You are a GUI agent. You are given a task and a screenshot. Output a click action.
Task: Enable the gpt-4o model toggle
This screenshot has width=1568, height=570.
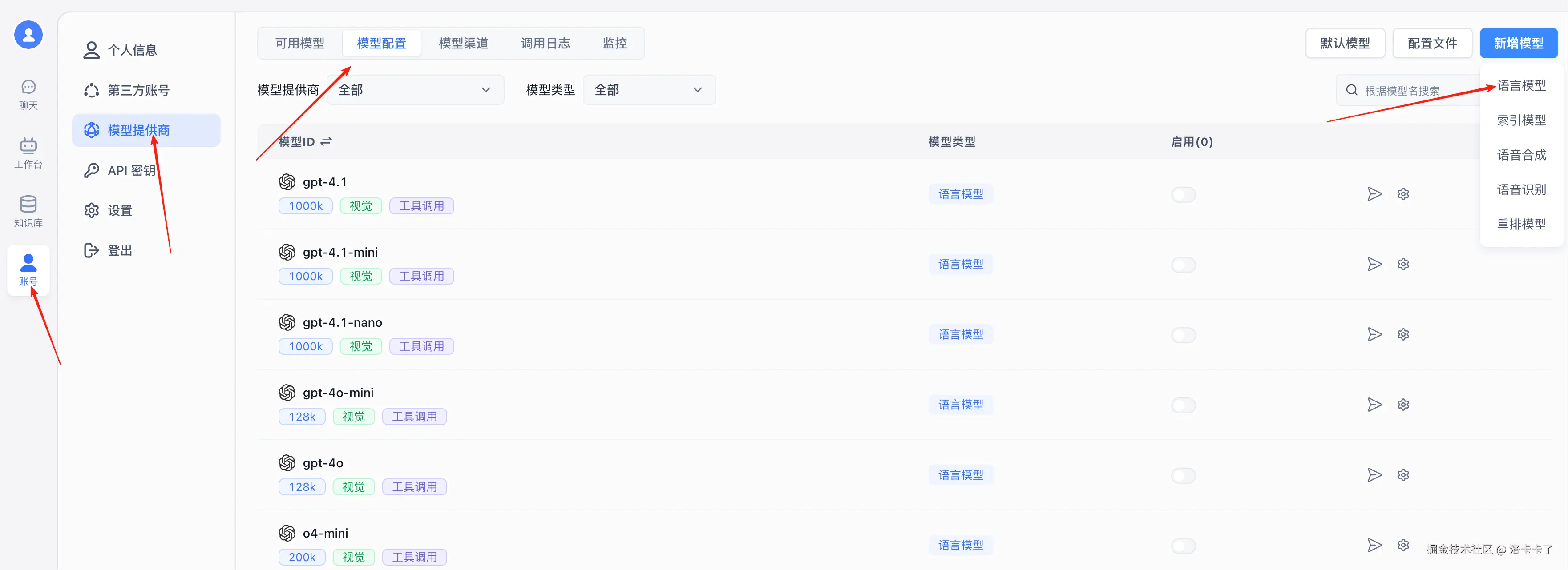(1183, 476)
